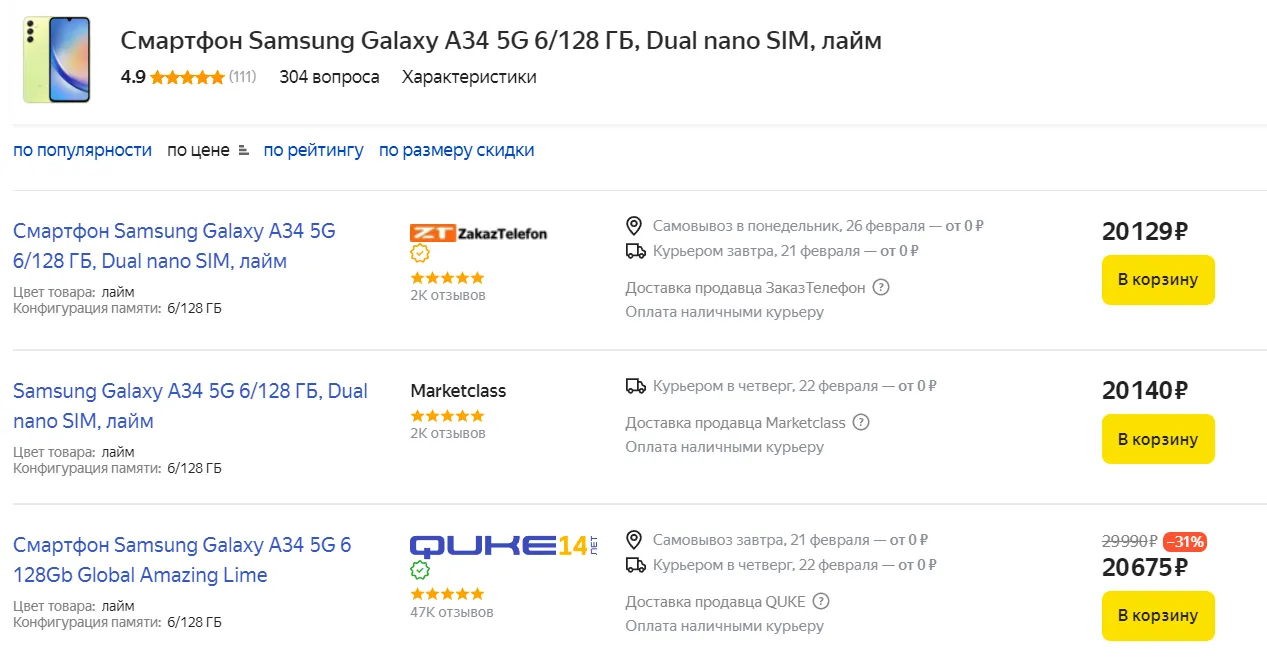1267x659 pixels.
Task: Open the '304 вопроса' questions link
Action: coord(329,77)
